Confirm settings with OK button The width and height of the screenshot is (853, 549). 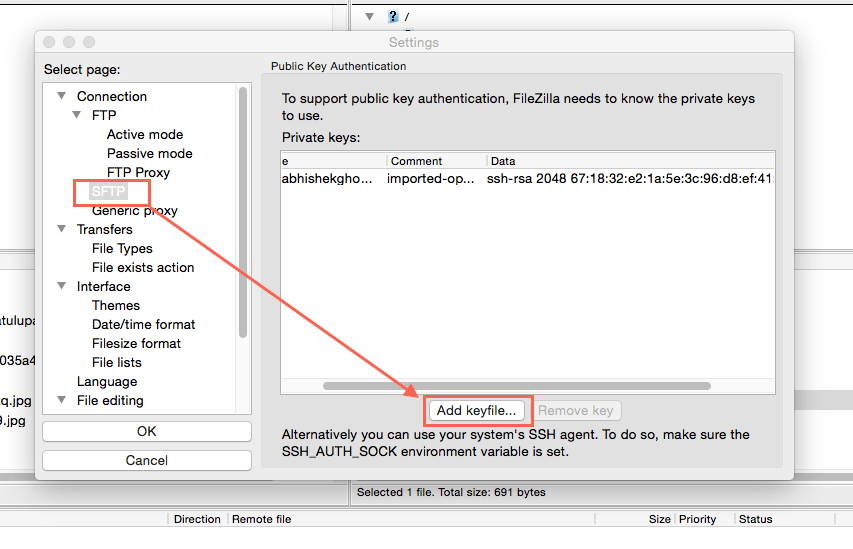[146, 431]
